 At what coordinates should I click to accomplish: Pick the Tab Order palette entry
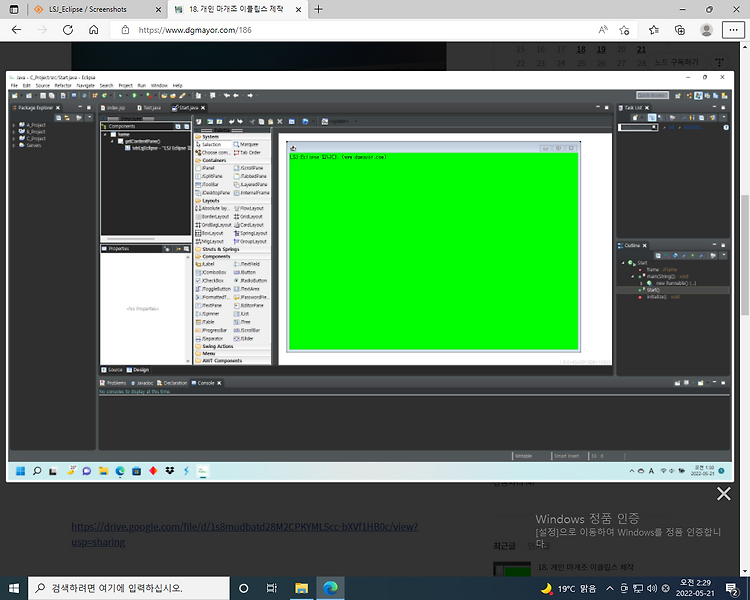pos(247,153)
